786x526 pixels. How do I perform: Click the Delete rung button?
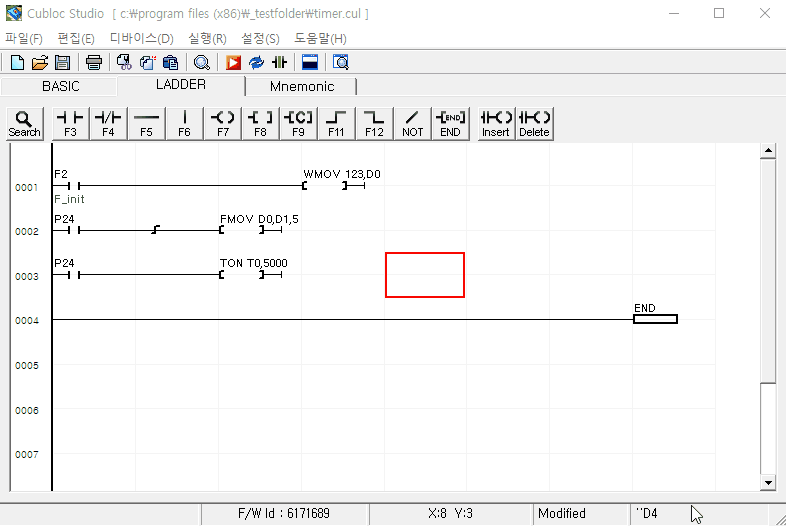point(534,123)
